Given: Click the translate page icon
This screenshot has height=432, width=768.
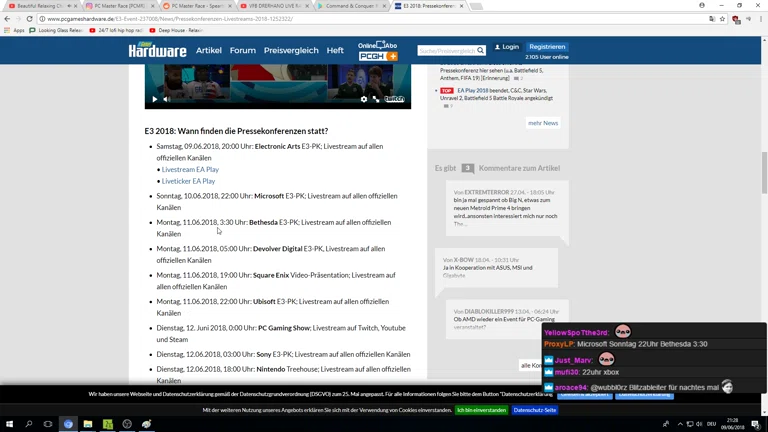Looking at the screenshot, I should pyautogui.click(x=712, y=19).
